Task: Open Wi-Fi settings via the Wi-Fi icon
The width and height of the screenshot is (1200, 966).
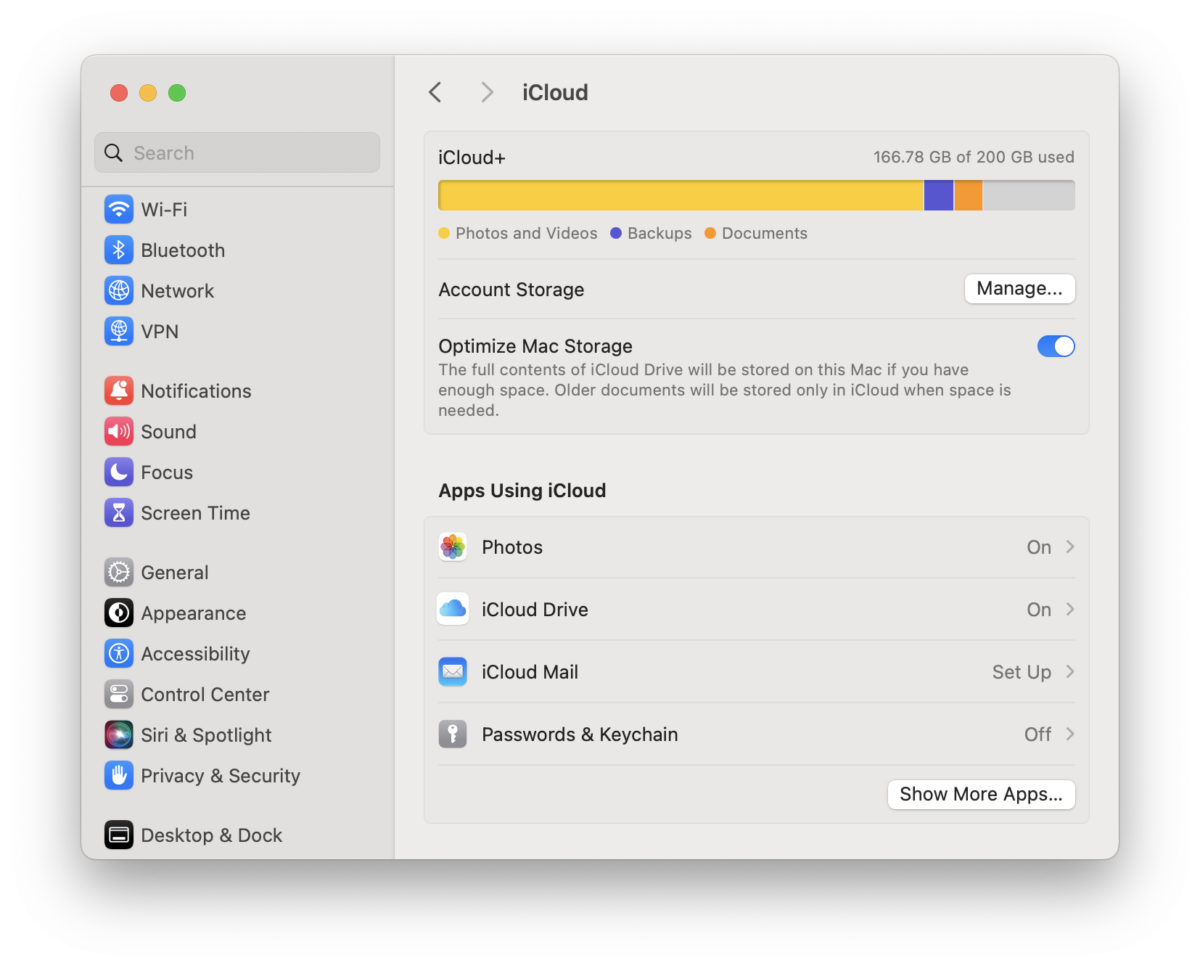Action: 118,209
